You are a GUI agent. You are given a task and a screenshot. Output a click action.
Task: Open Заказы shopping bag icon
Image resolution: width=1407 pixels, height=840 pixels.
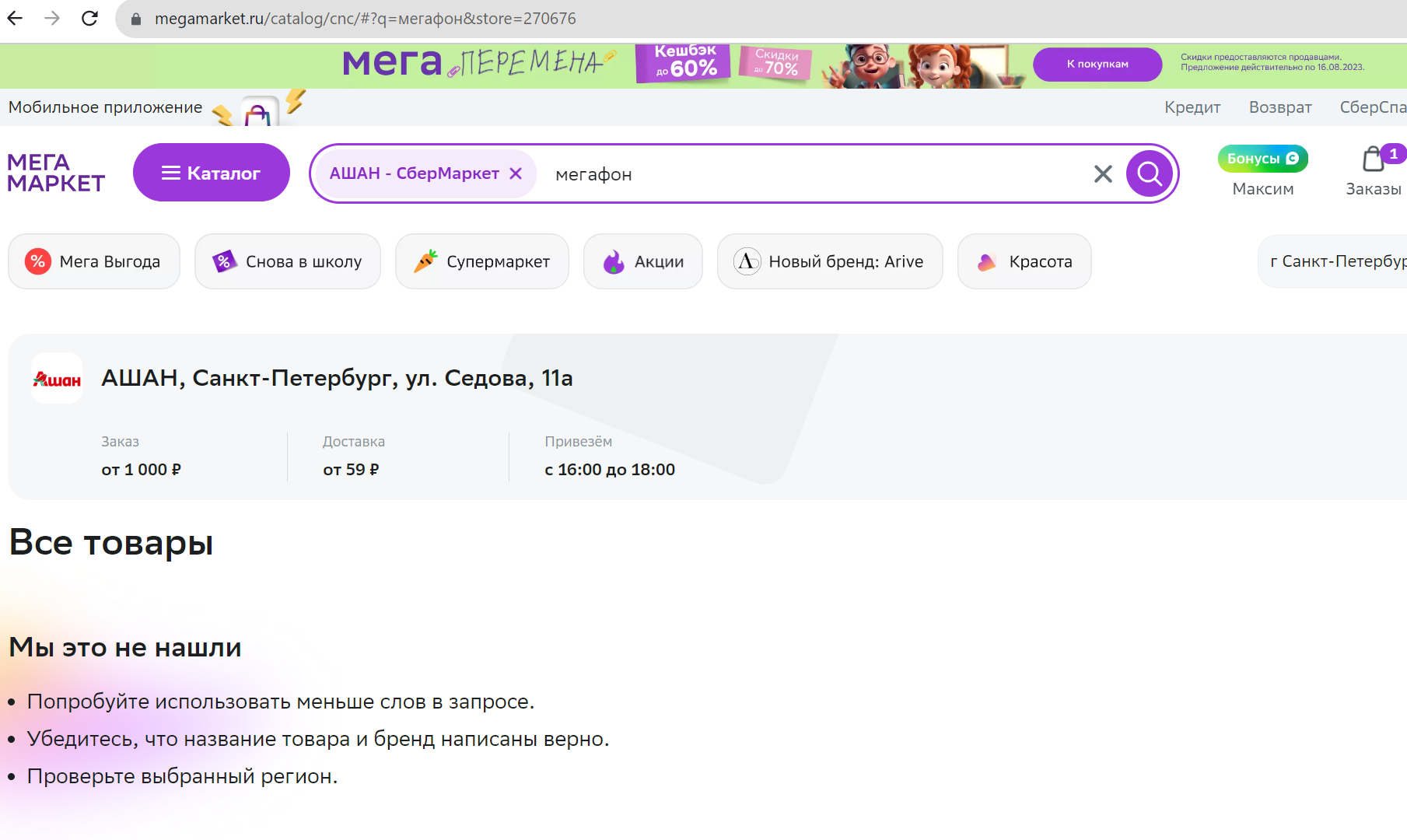1374,159
